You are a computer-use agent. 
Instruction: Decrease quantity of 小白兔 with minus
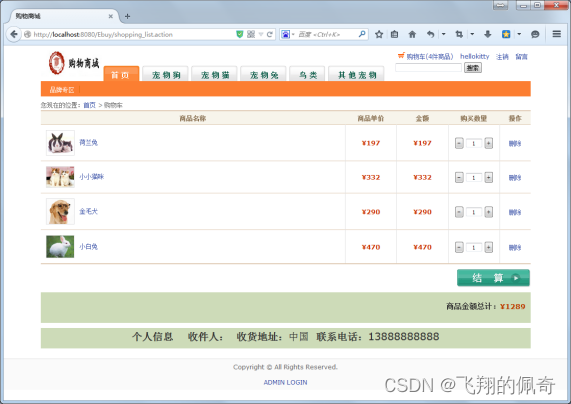(459, 247)
